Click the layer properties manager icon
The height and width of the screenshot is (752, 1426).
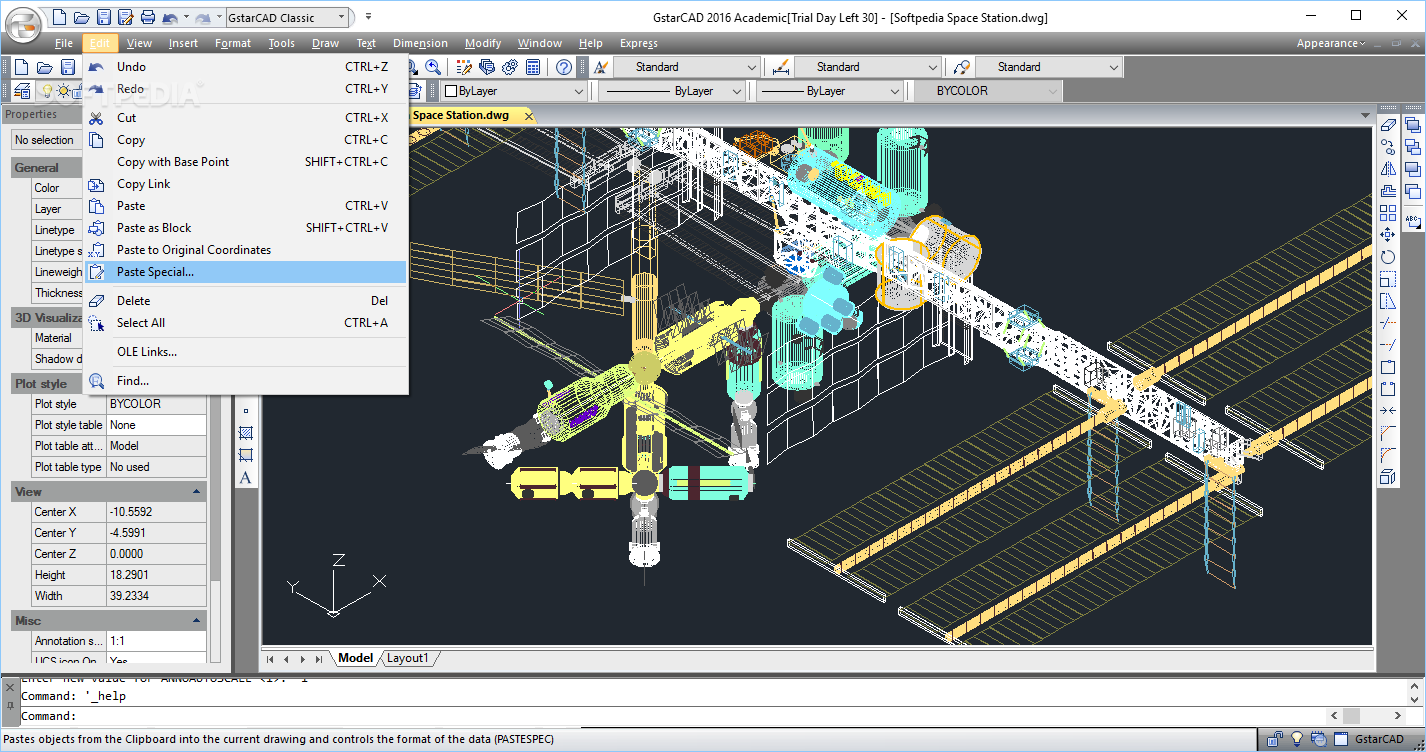[22, 91]
